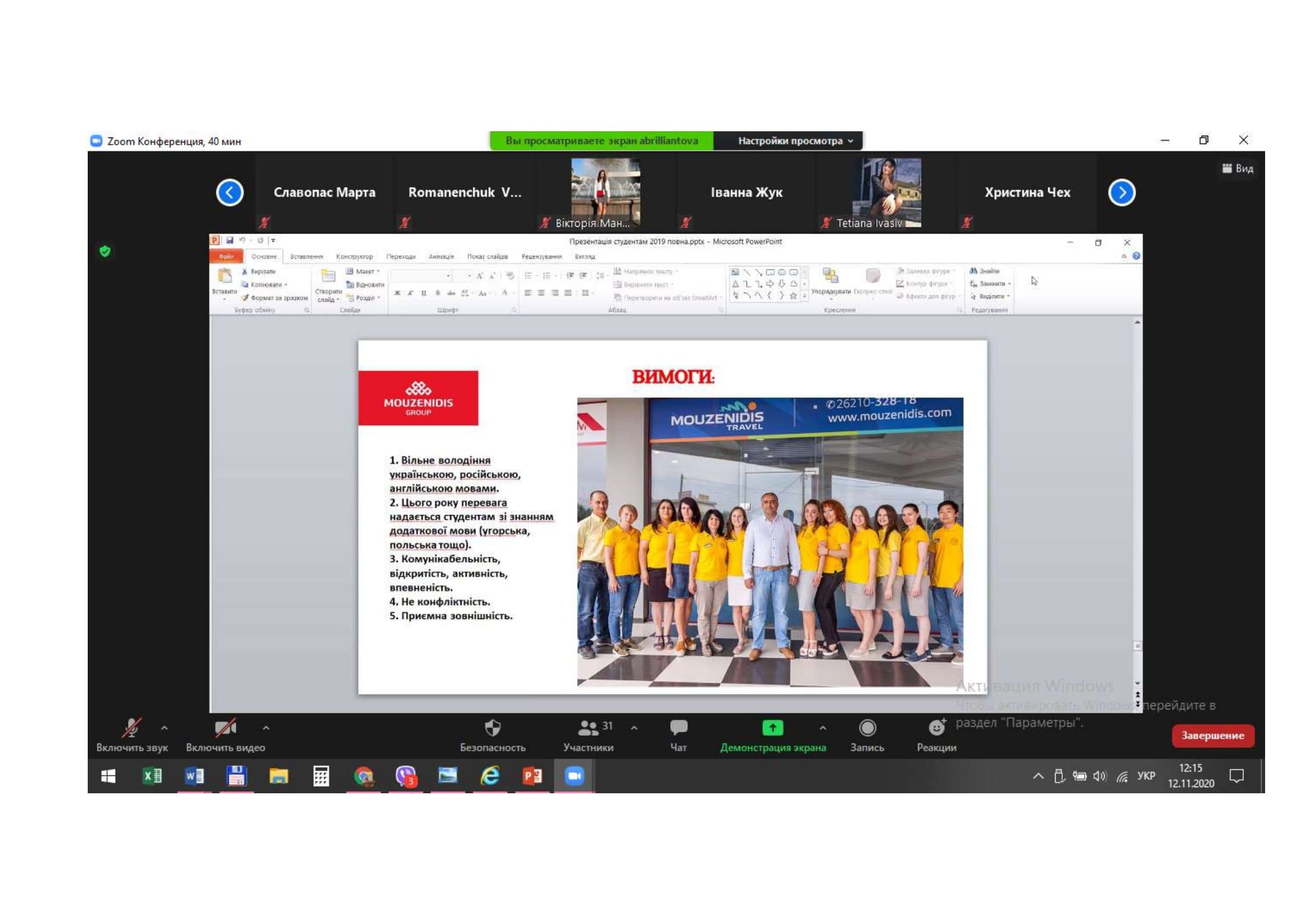Expand audio options arrow beside Включить звук
Viewport: 1307px width, 924px height.
click(164, 728)
